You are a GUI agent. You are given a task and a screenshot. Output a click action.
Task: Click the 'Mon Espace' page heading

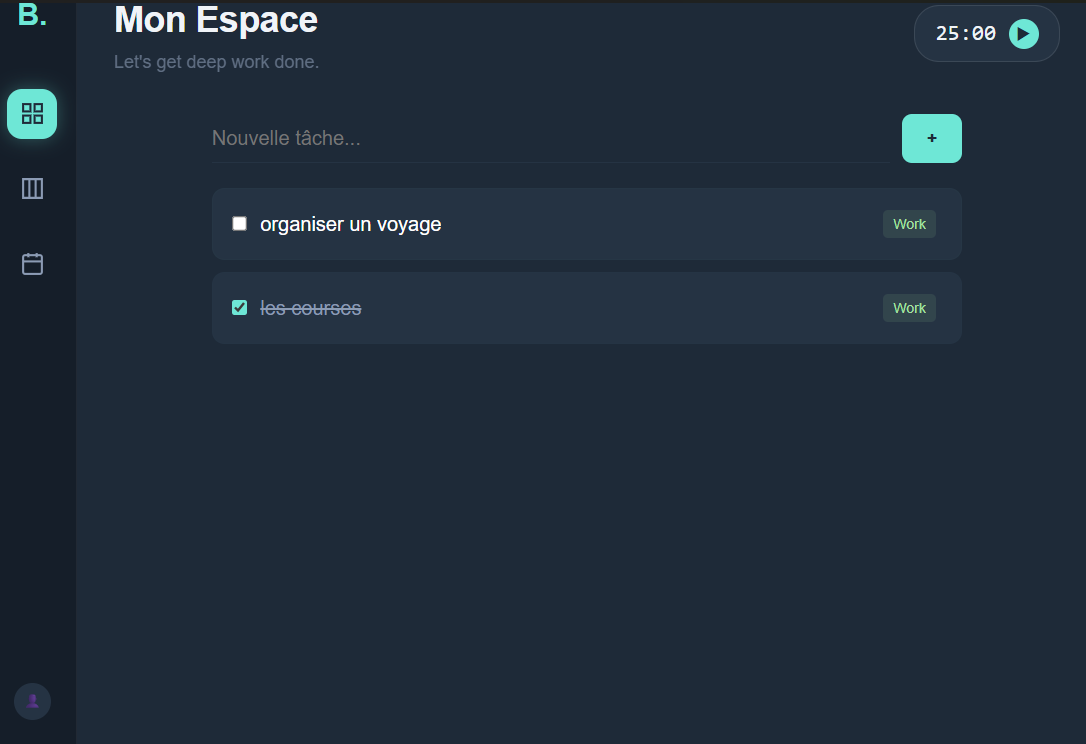coord(216,20)
